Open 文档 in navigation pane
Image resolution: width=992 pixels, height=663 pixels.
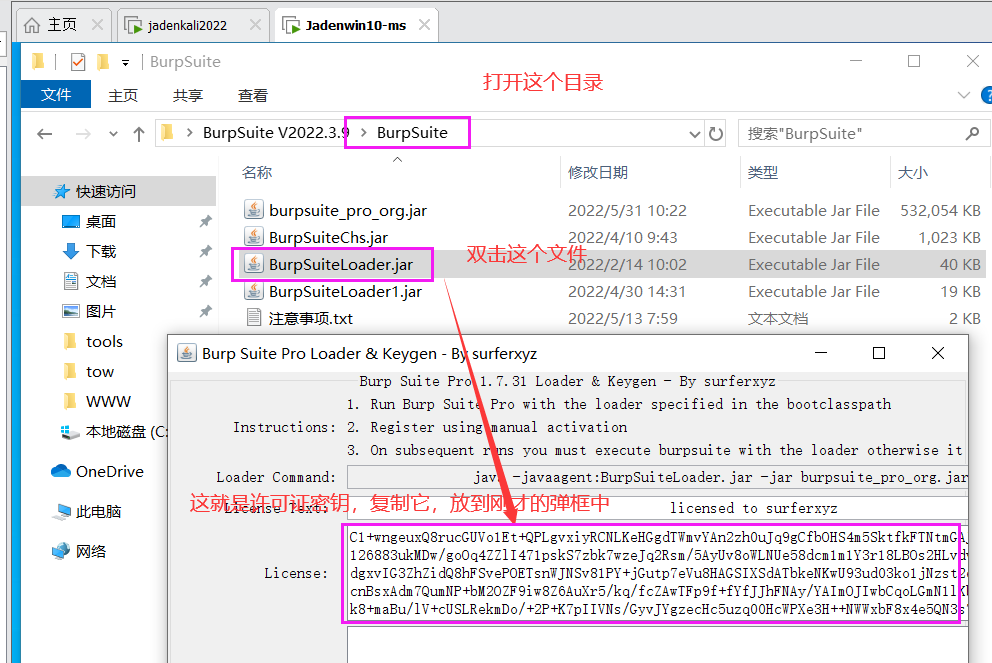[101, 282]
